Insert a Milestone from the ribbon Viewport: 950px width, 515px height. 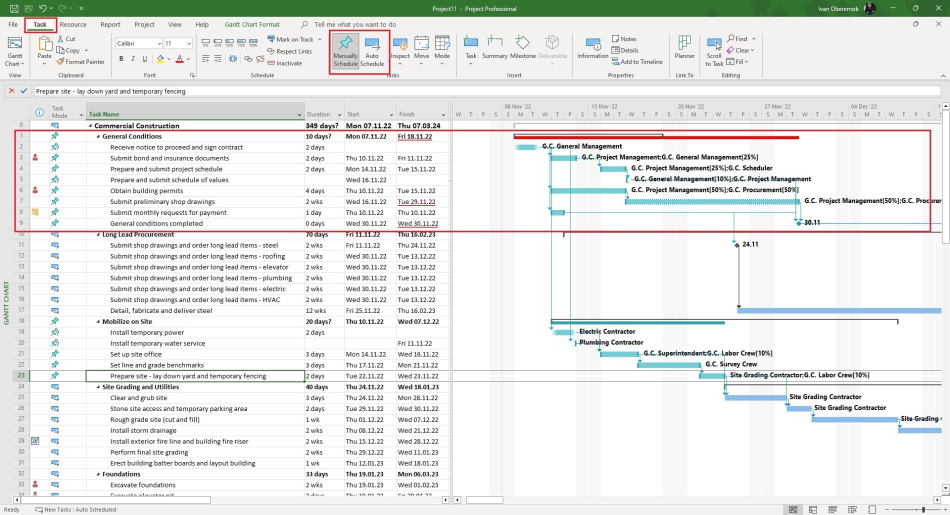point(523,48)
